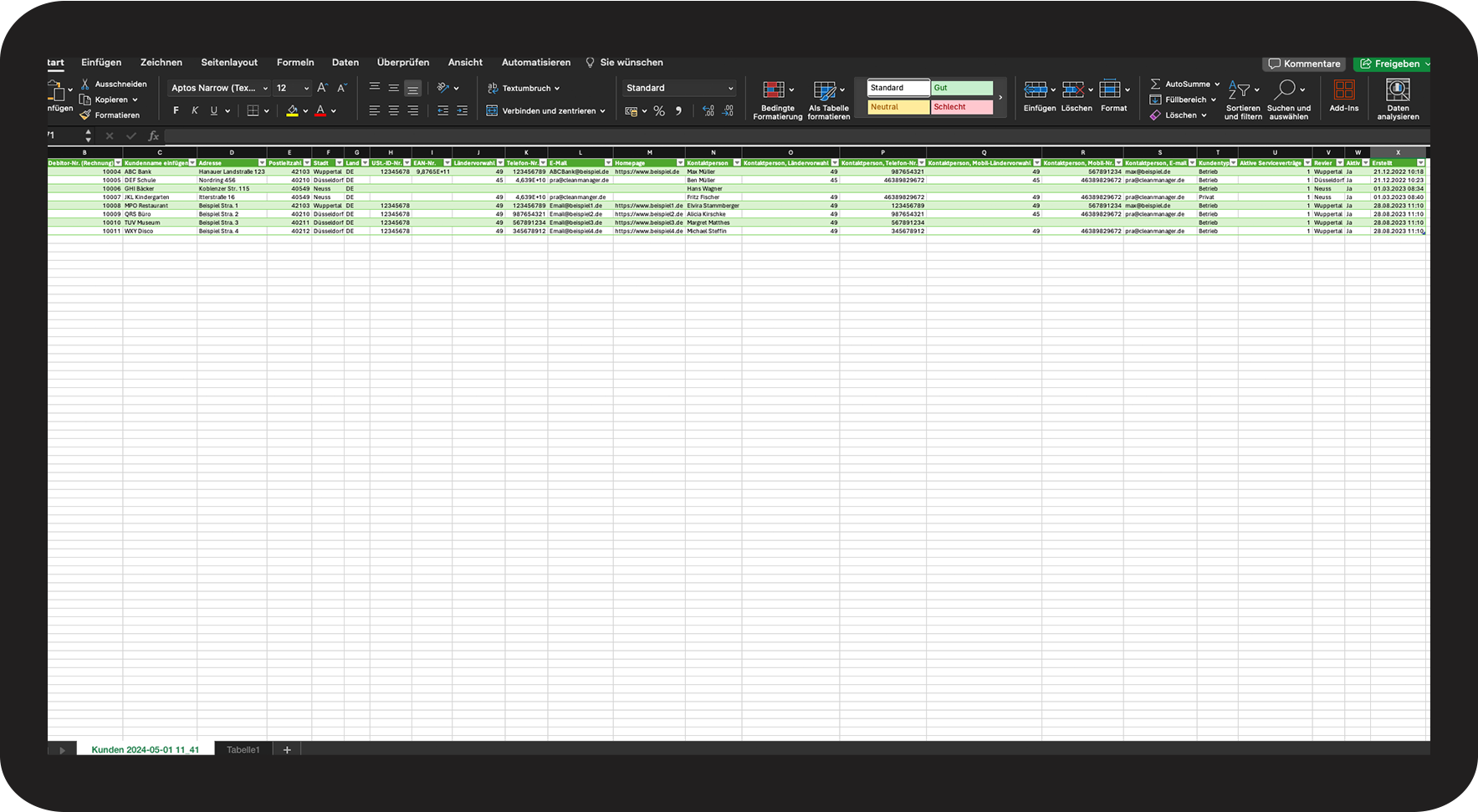Click the increase decimal places icon
The image size is (1478, 812).
[x=708, y=111]
